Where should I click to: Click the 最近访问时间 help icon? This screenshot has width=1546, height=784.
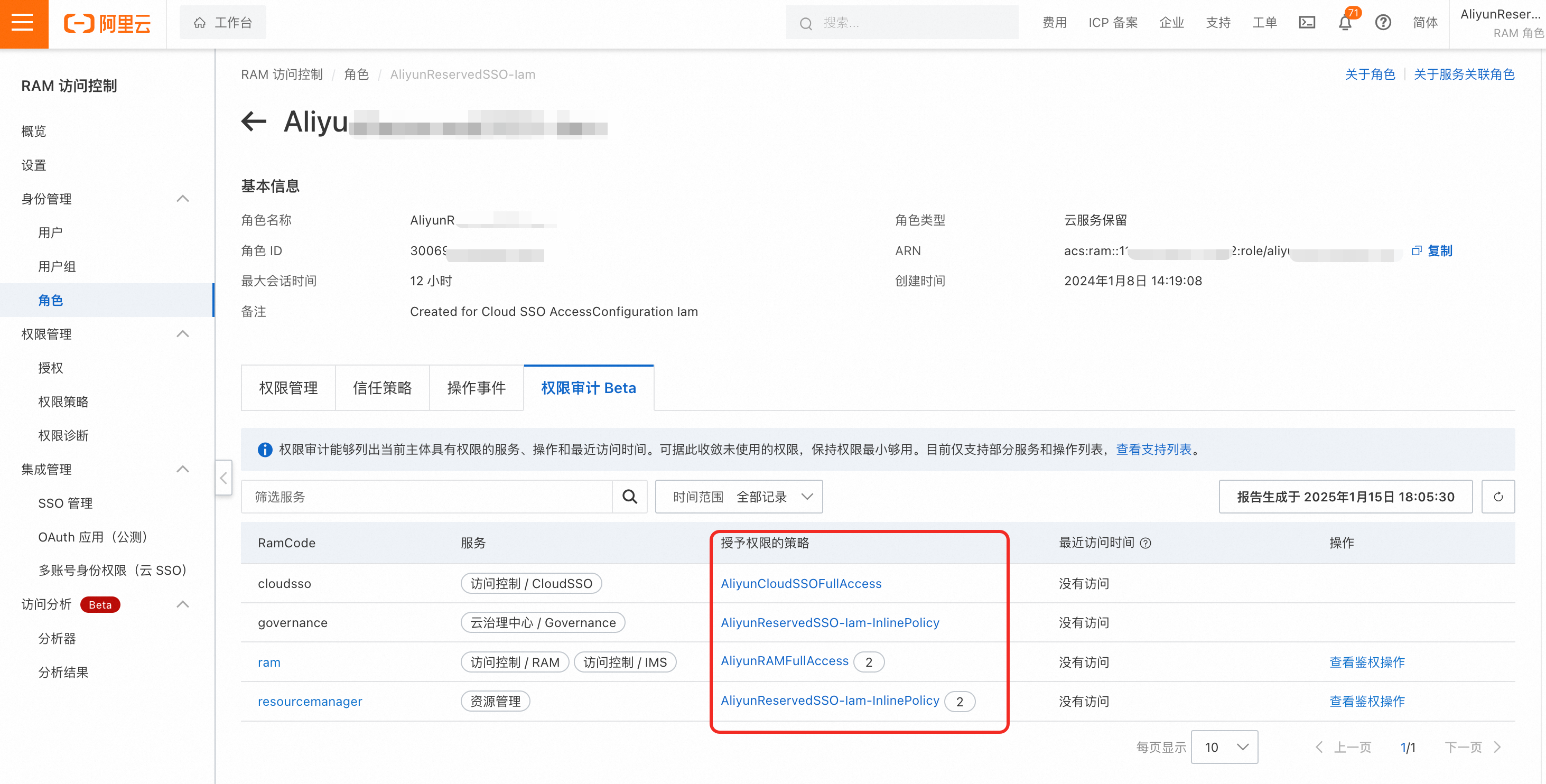pos(1145,543)
